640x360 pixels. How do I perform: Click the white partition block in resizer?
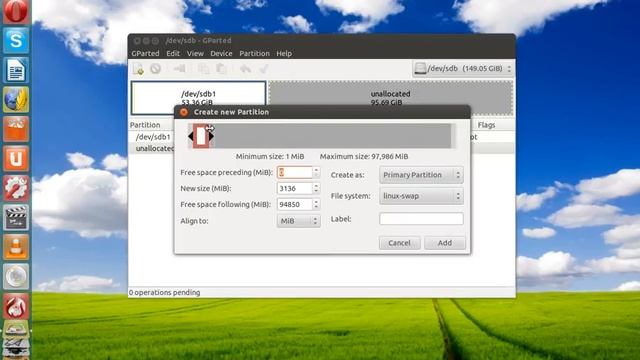pos(201,136)
